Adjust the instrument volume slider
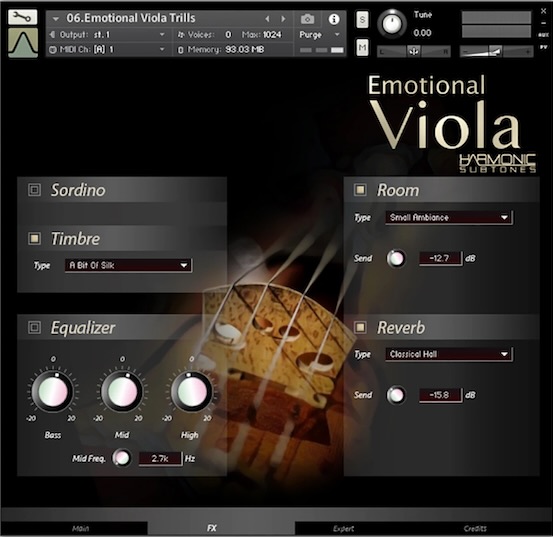The image size is (553, 537). tap(496, 52)
